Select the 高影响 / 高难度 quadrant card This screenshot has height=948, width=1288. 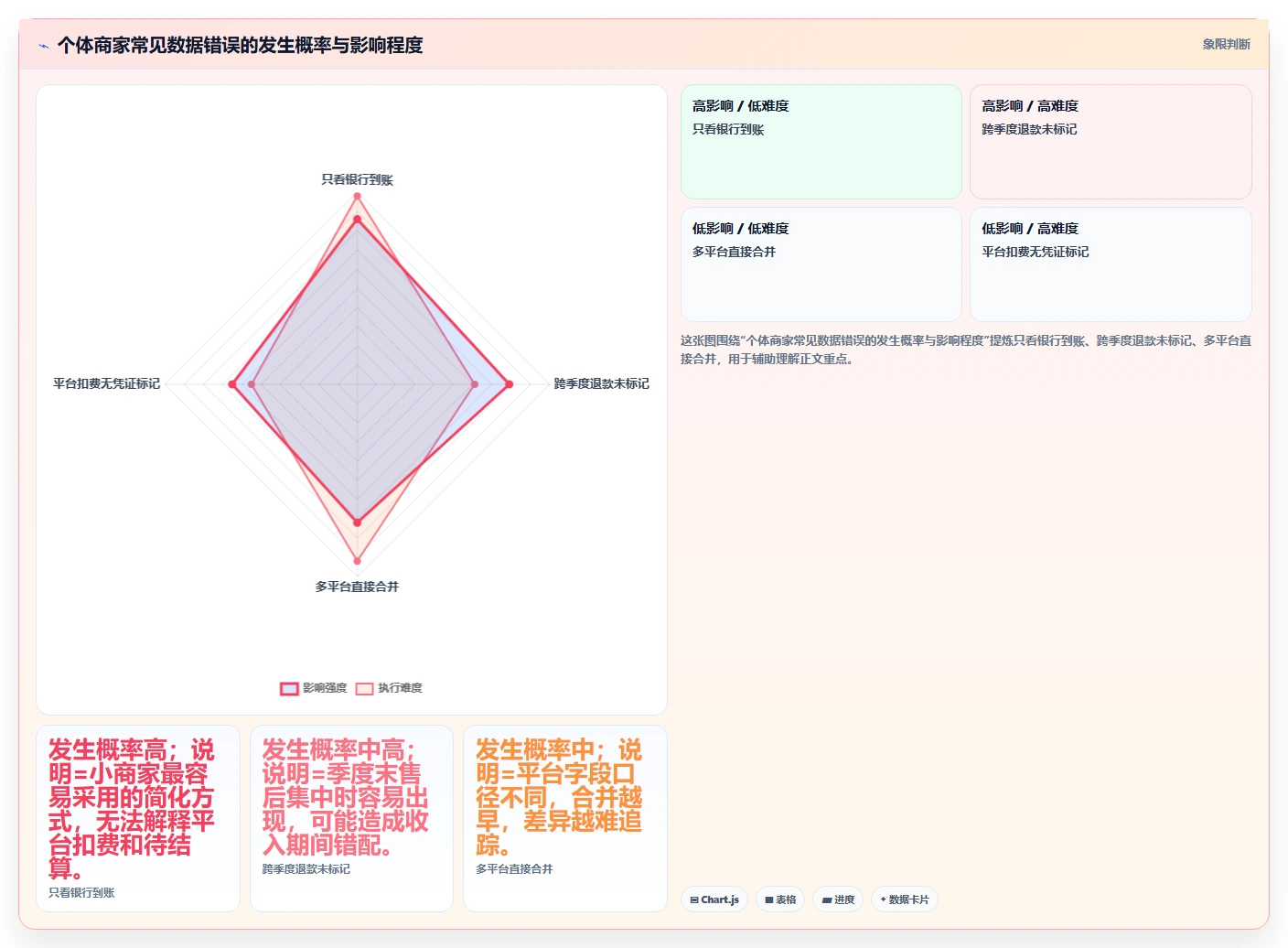coord(1111,142)
